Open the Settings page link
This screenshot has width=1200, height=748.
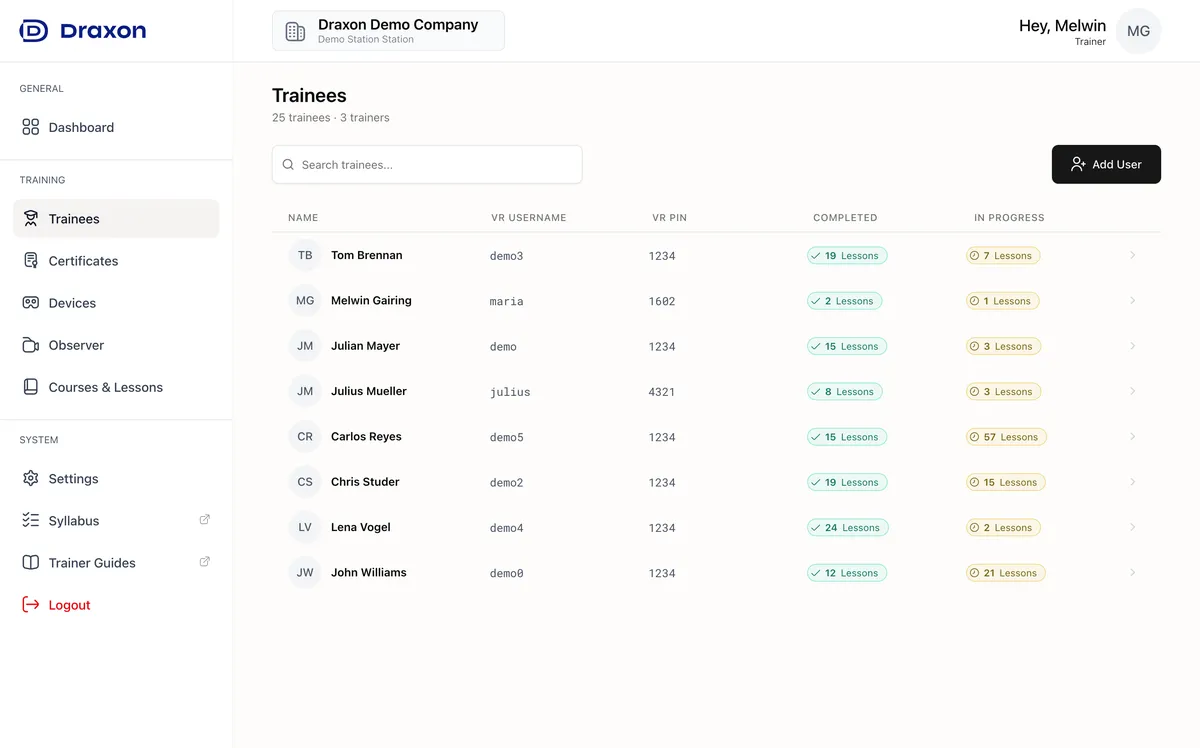[116, 479]
